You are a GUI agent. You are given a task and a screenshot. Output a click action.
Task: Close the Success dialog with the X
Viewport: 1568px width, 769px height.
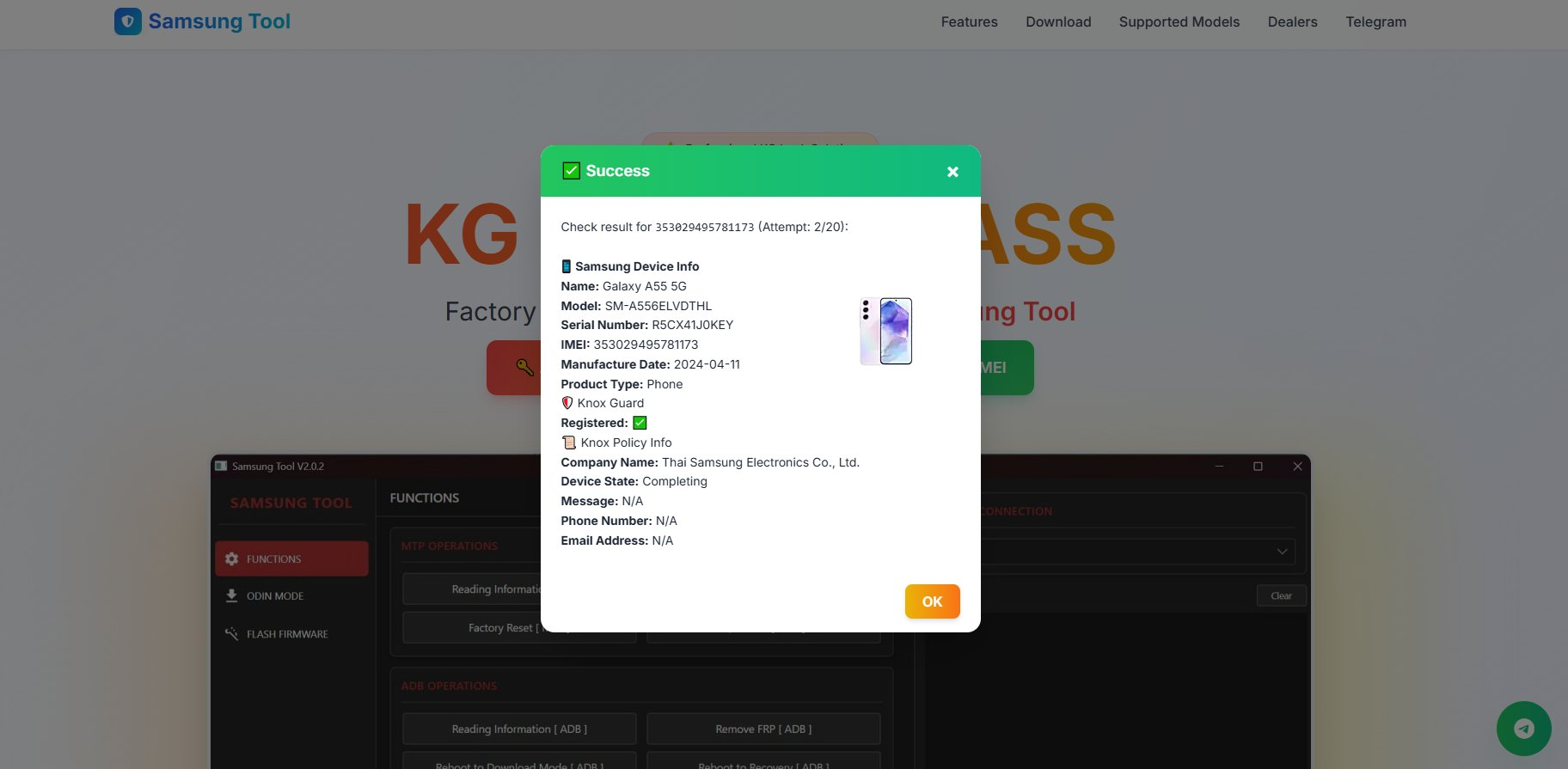pos(952,172)
